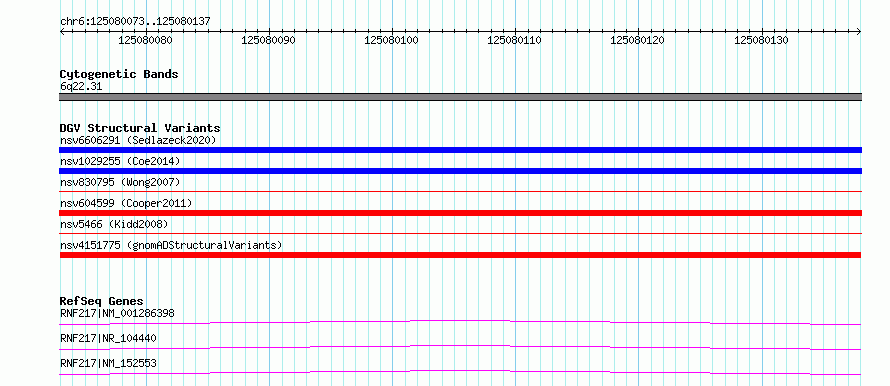Viewport: 890px width, 386px height.
Task: Click the magenta line for RNF217|NR_104440
Action: (460, 347)
